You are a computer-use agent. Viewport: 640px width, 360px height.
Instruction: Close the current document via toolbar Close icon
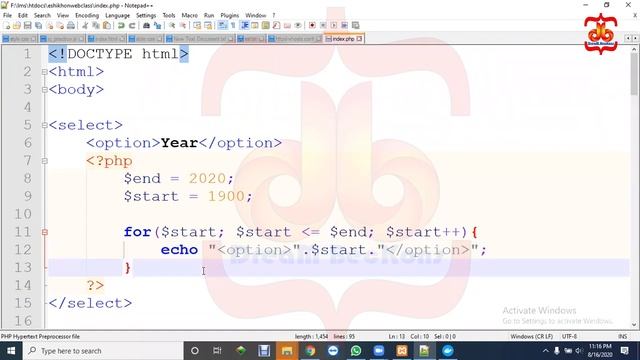coord(49,25)
